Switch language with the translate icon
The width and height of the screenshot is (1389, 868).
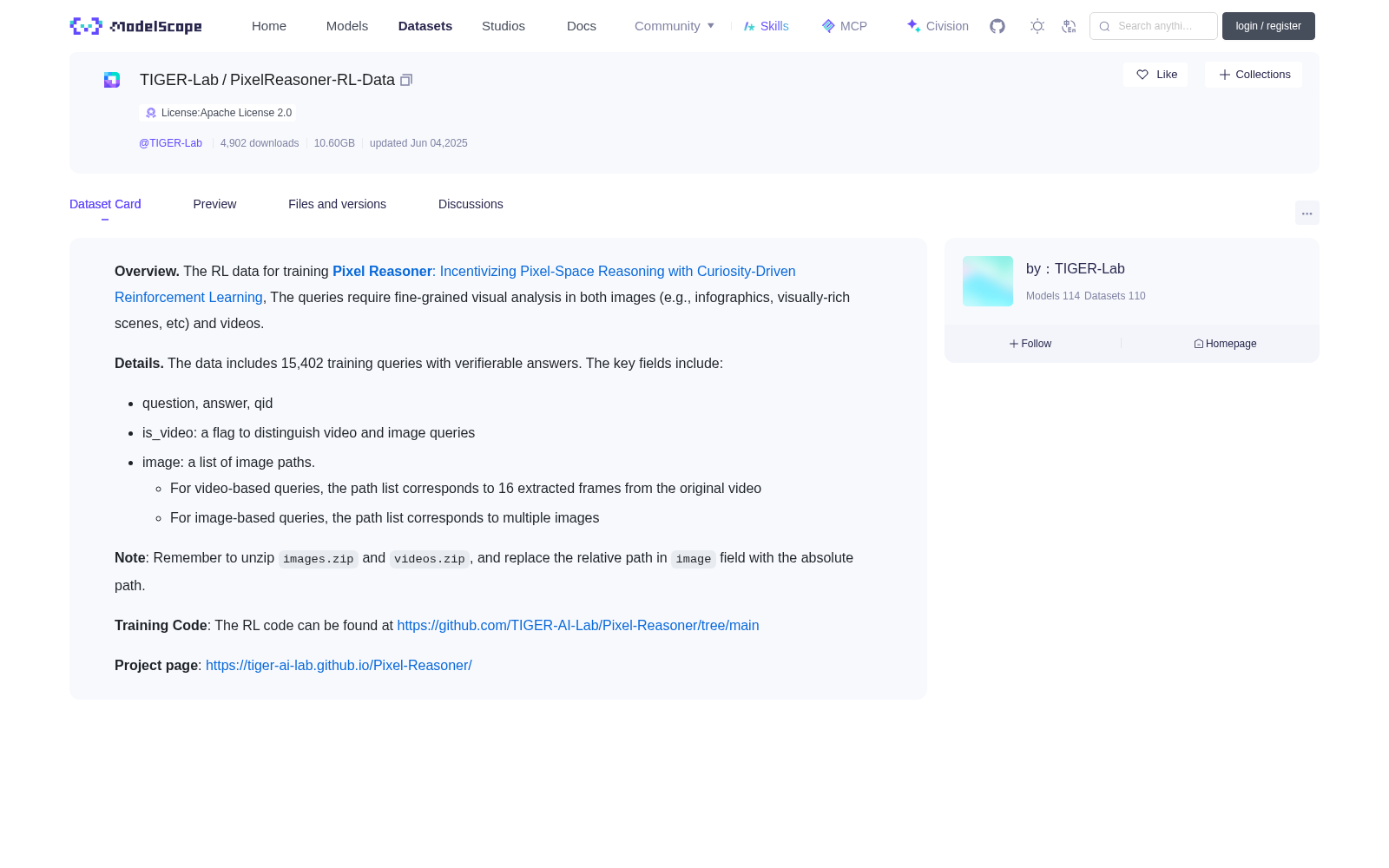click(x=1070, y=26)
